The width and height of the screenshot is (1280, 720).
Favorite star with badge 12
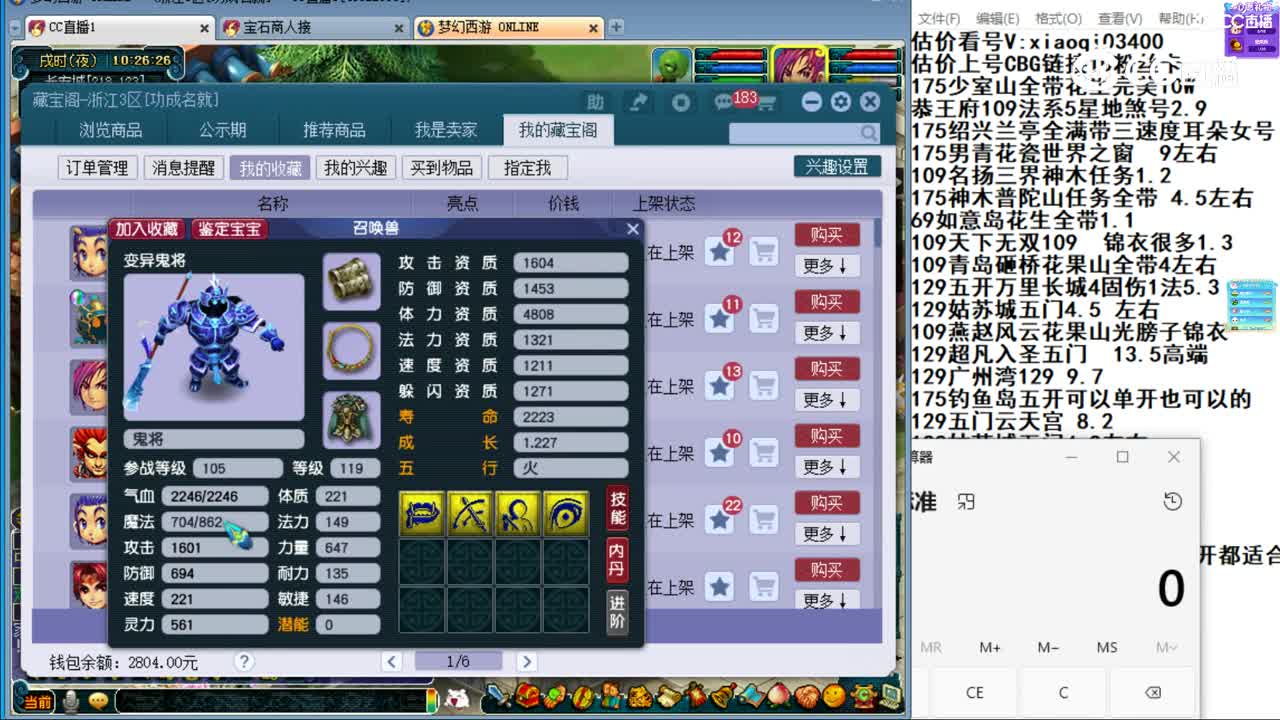[720, 252]
